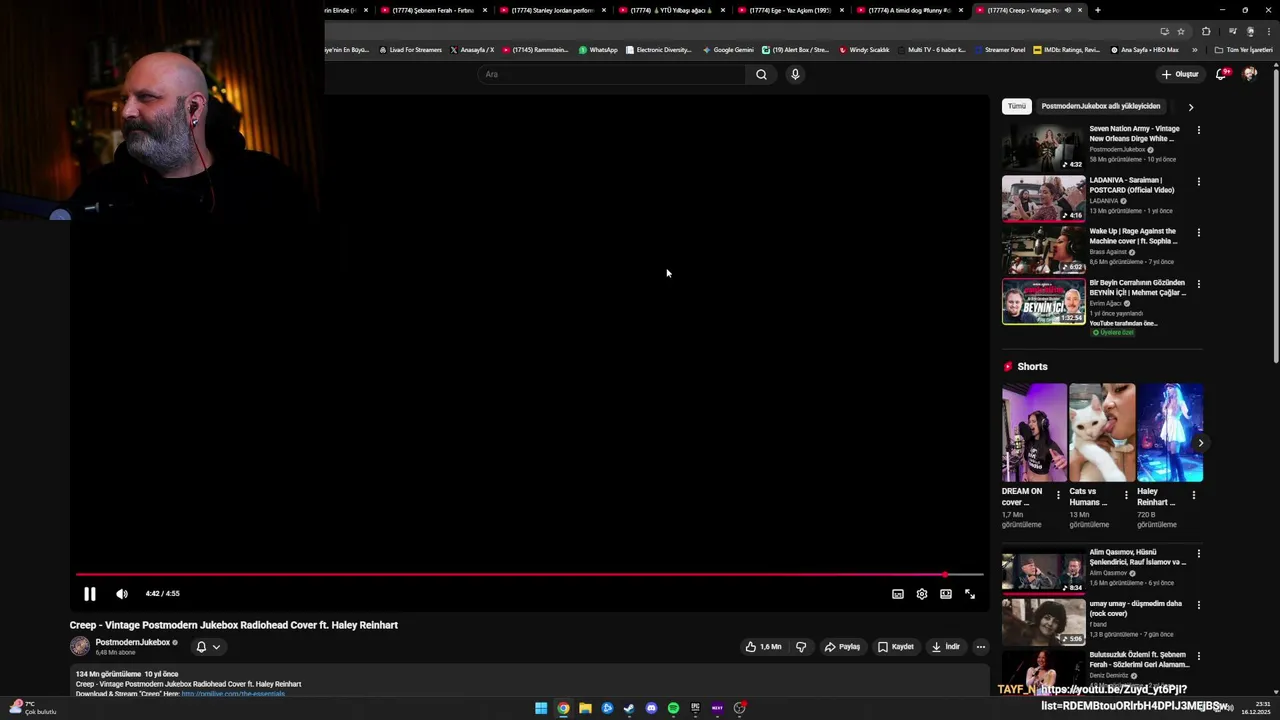Bookmark this page with star icon
The height and width of the screenshot is (720, 1280).
(x=1181, y=31)
